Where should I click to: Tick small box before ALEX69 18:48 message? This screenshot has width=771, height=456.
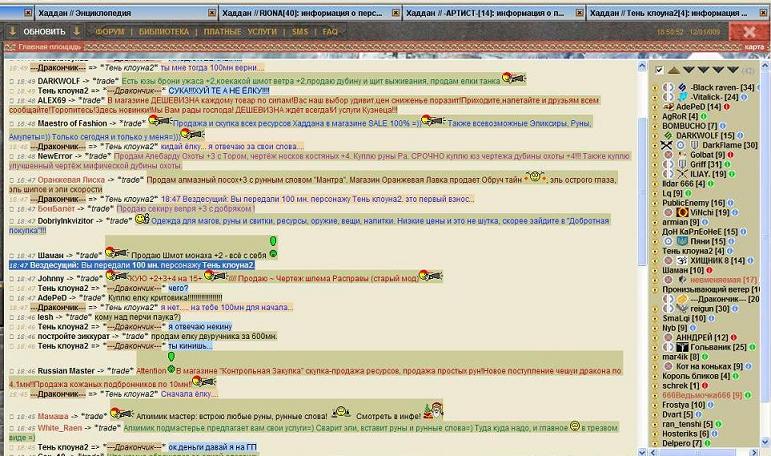(x=12, y=100)
